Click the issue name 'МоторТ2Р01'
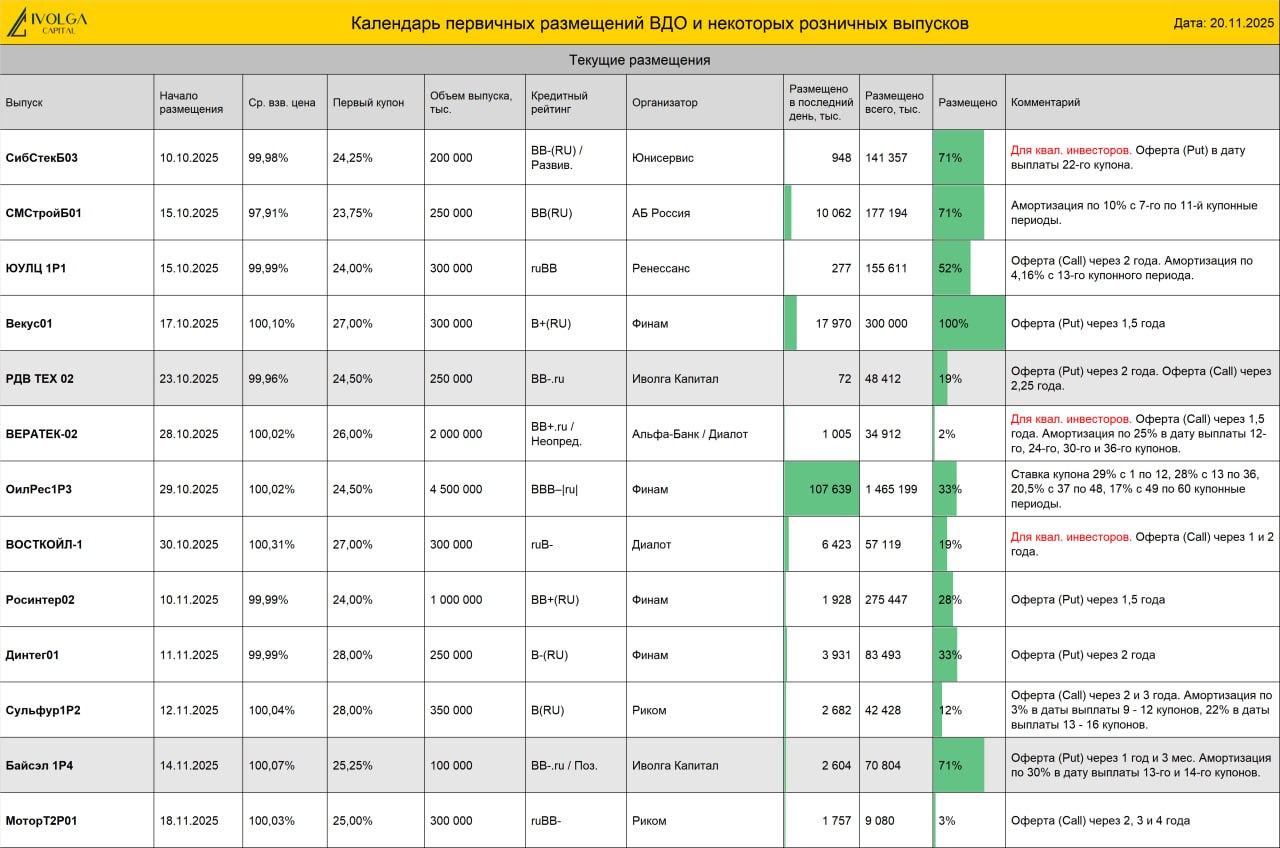This screenshot has height=848, width=1280. (x=41, y=821)
